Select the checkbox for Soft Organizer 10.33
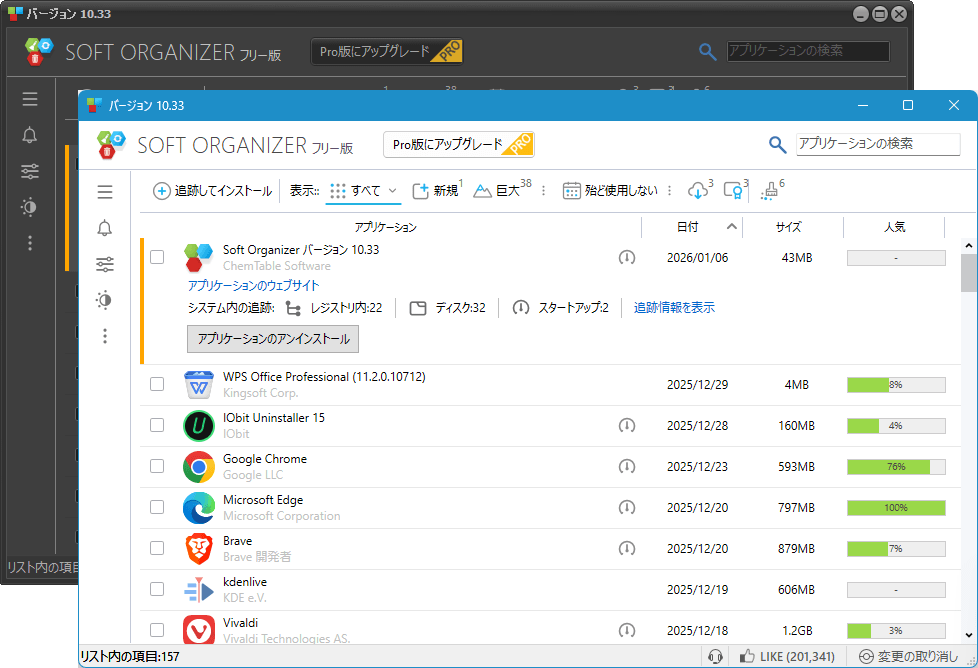978x668 pixels. [157, 257]
